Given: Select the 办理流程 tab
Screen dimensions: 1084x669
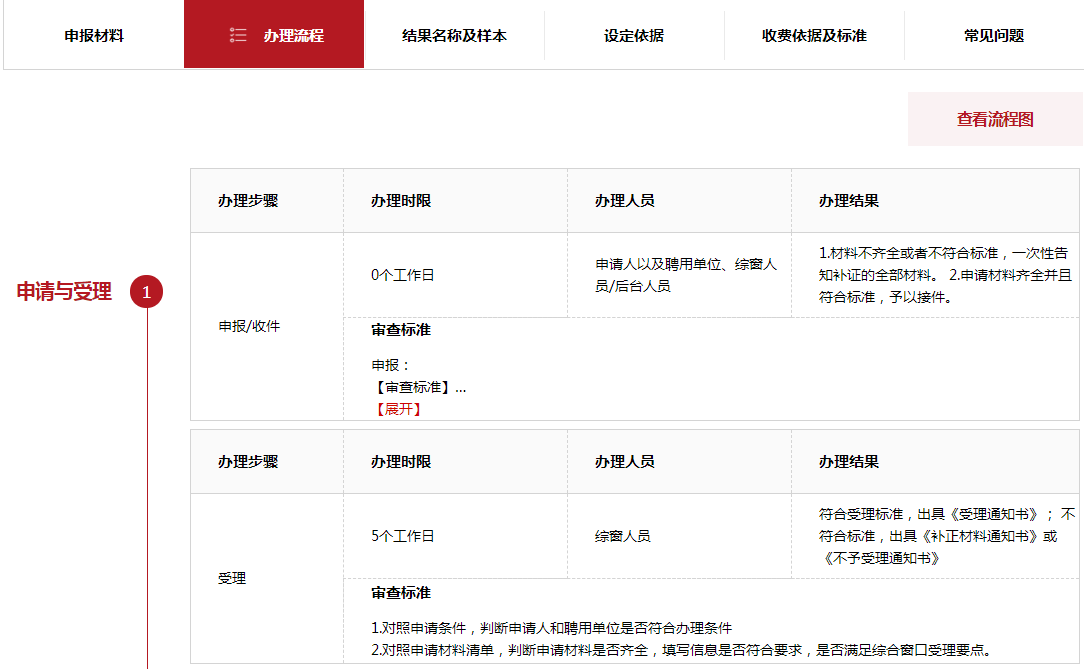Looking at the screenshot, I should [274, 35].
